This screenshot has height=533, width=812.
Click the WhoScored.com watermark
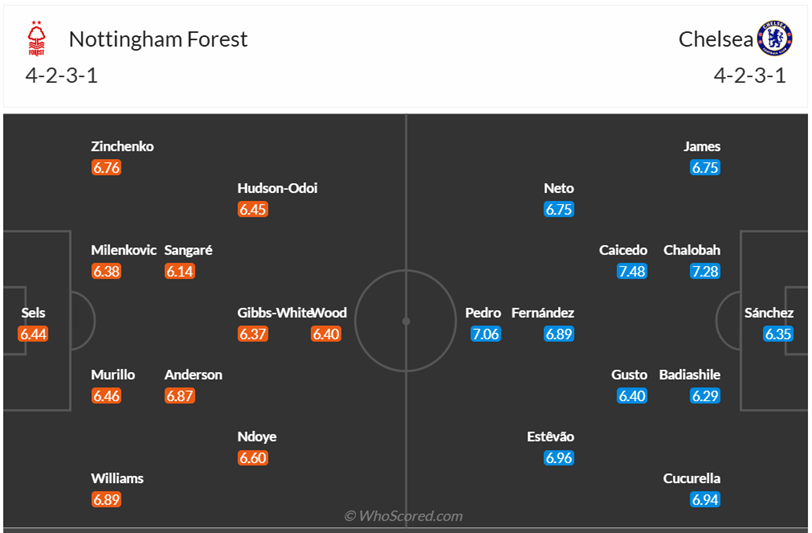pyautogui.click(x=404, y=516)
